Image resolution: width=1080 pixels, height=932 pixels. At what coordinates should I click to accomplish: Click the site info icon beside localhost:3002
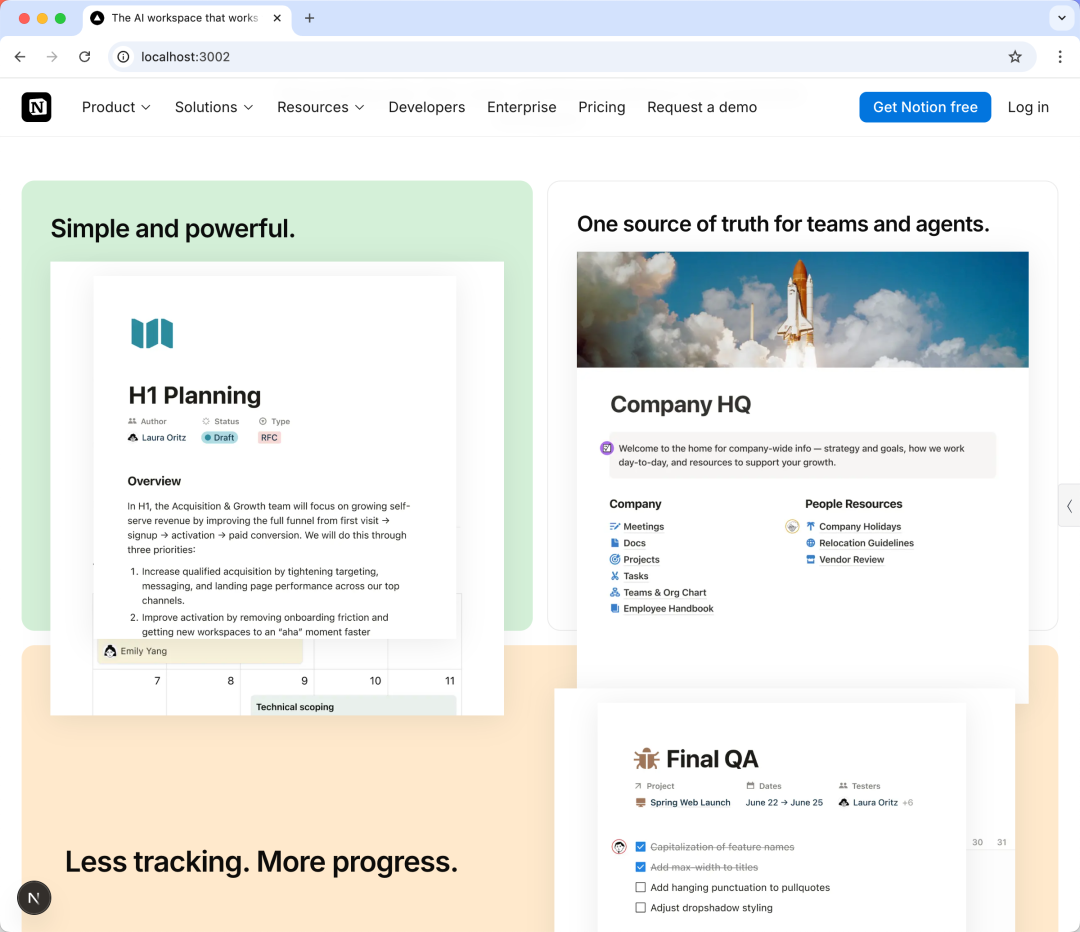coord(123,56)
